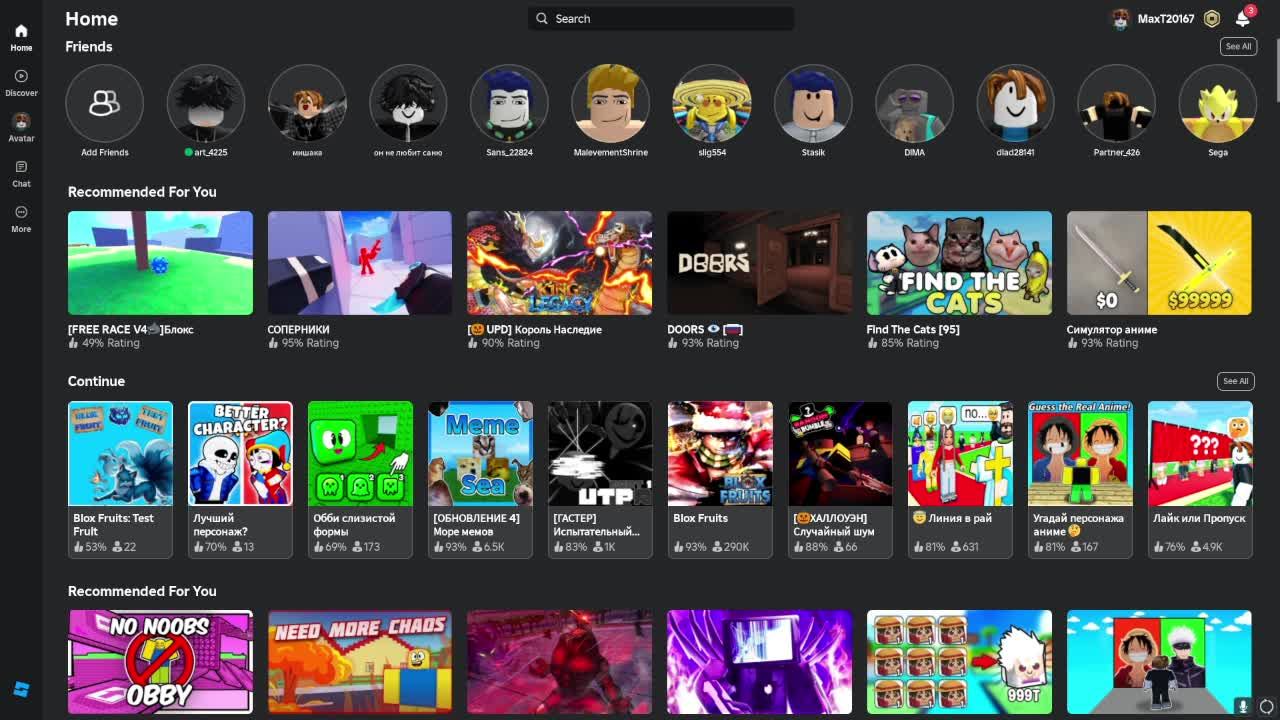Open Chat from the sidebar

(x=21, y=174)
